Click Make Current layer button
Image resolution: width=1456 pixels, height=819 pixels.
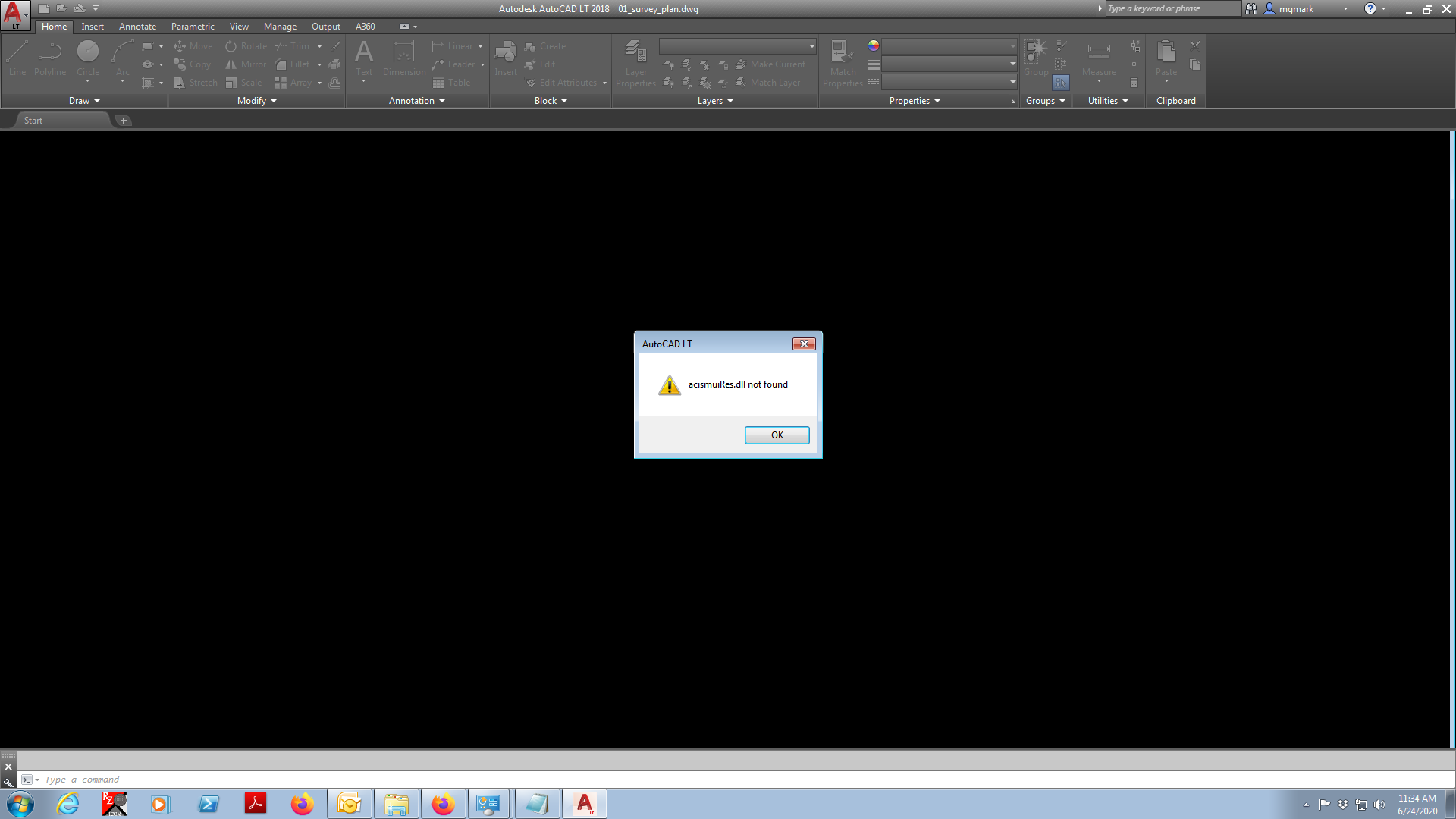point(770,64)
